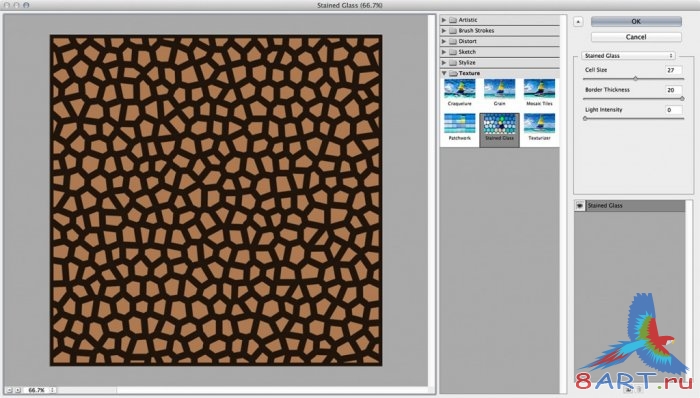Image resolution: width=700 pixels, height=398 pixels.
Task: Expand the Sketch filter folder
Action: [444, 52]
